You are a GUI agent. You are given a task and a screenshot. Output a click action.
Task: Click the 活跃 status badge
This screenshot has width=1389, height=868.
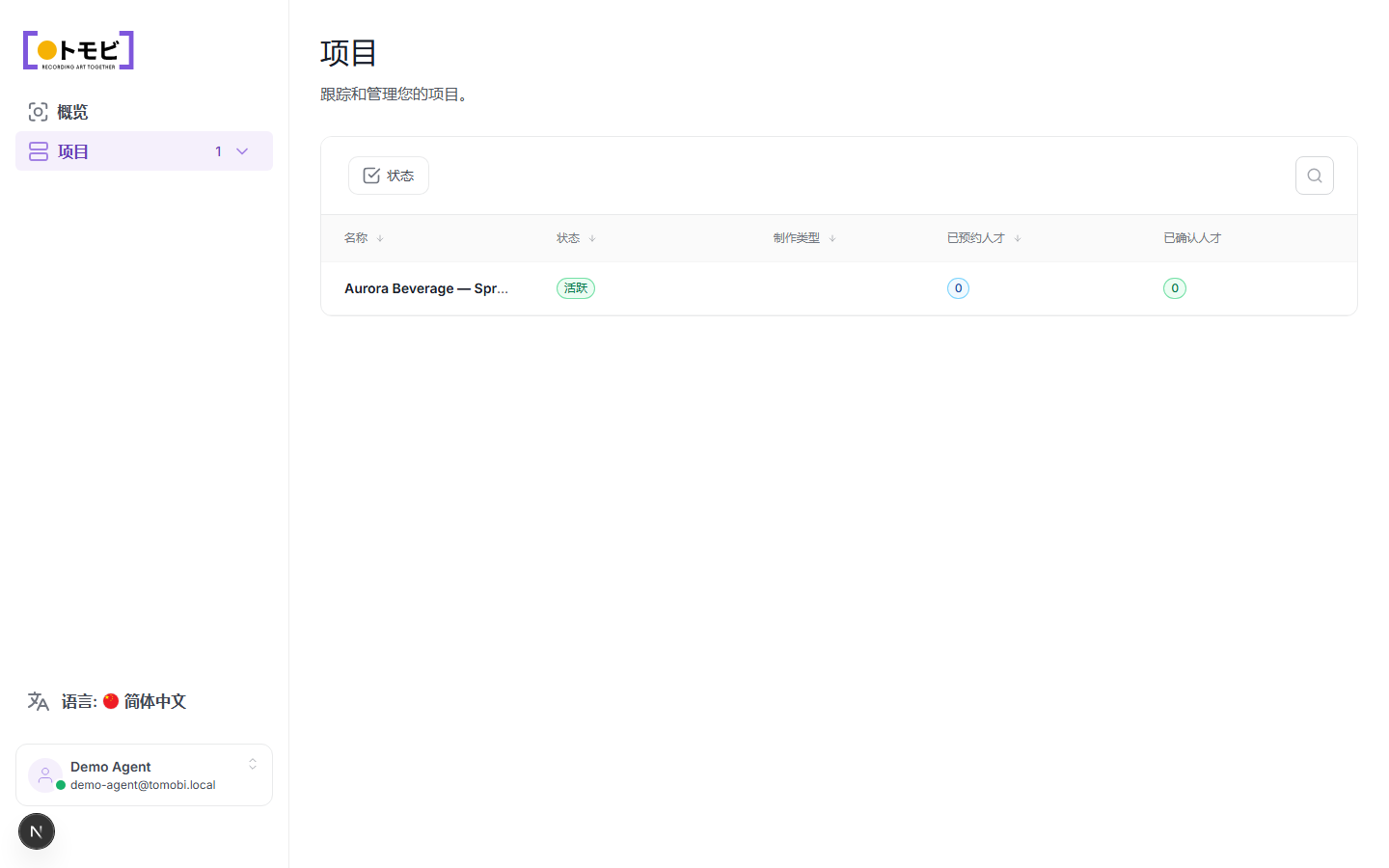coord(576,288)
